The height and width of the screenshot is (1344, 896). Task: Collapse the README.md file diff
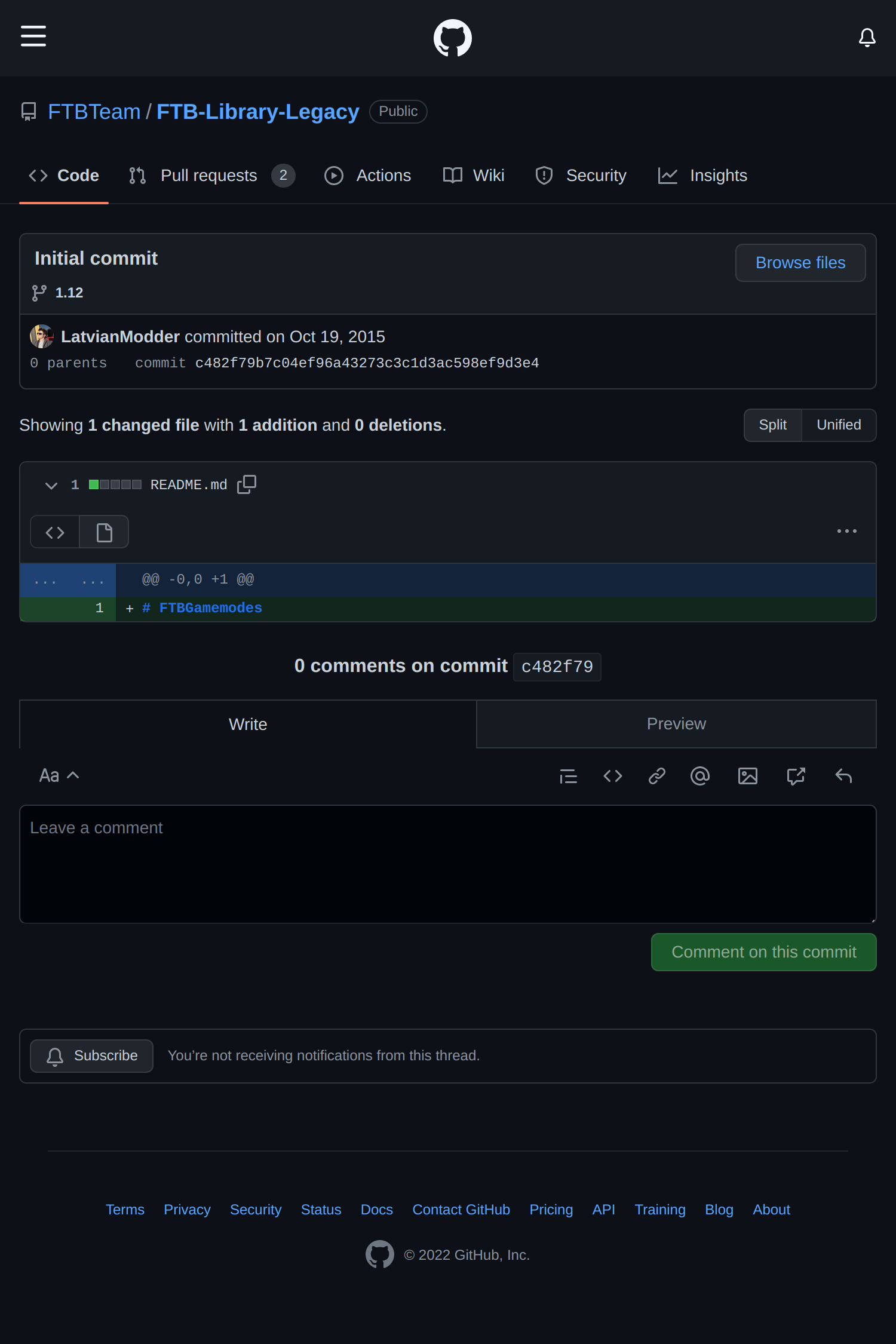(51, 485)
